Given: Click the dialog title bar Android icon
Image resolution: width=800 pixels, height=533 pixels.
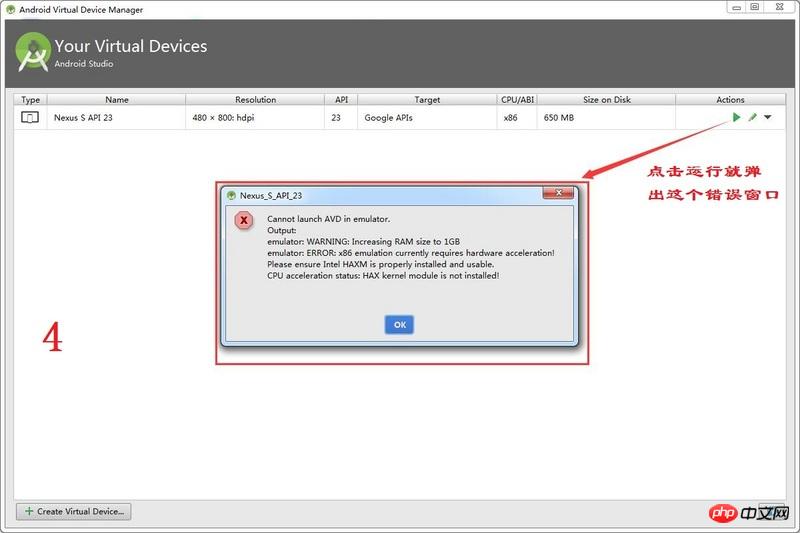Looking at the screenshot, I should click(x=231, y=195).
